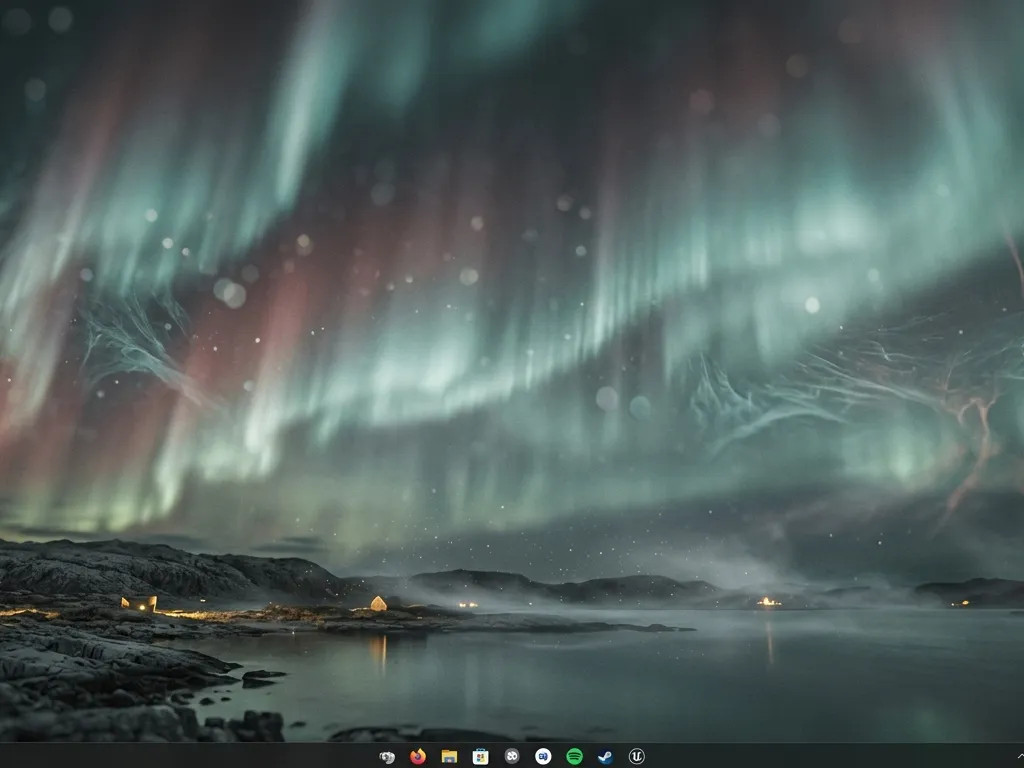This screenshot has height=768, width=1024.
Task: Open OBS Studio from the taskbar
Action: point(512,757)
